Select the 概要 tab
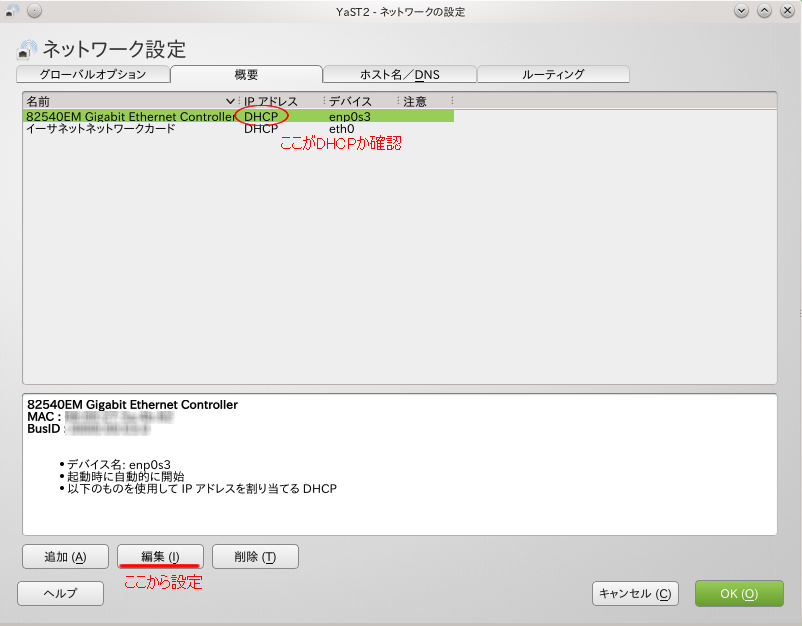802x626 pixels. click(246, 74)
